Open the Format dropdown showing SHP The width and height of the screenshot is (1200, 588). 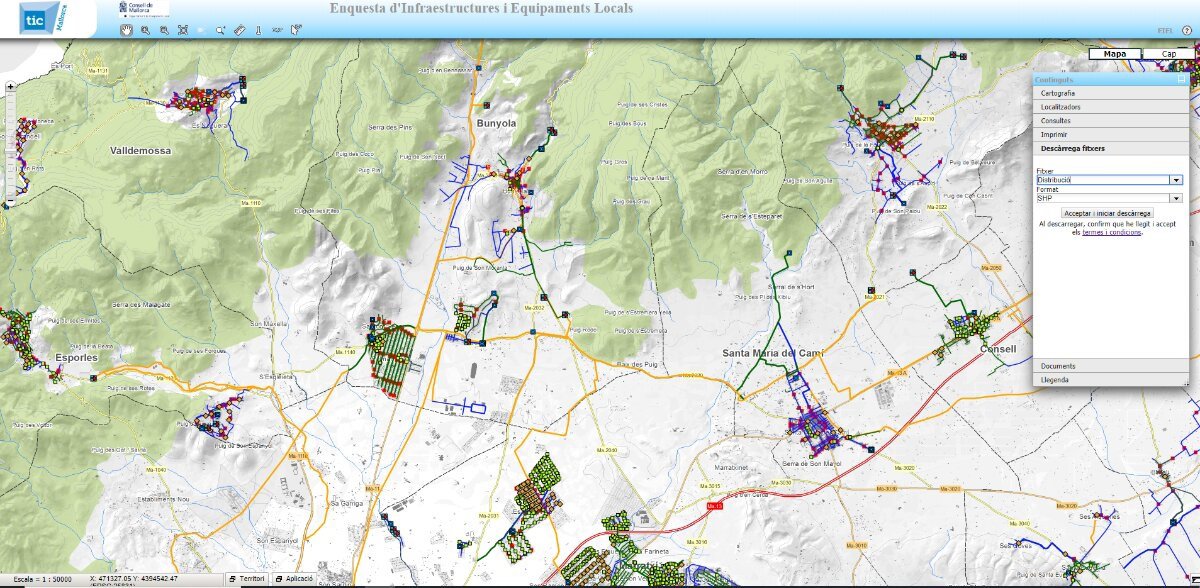tap(1177, 198)
